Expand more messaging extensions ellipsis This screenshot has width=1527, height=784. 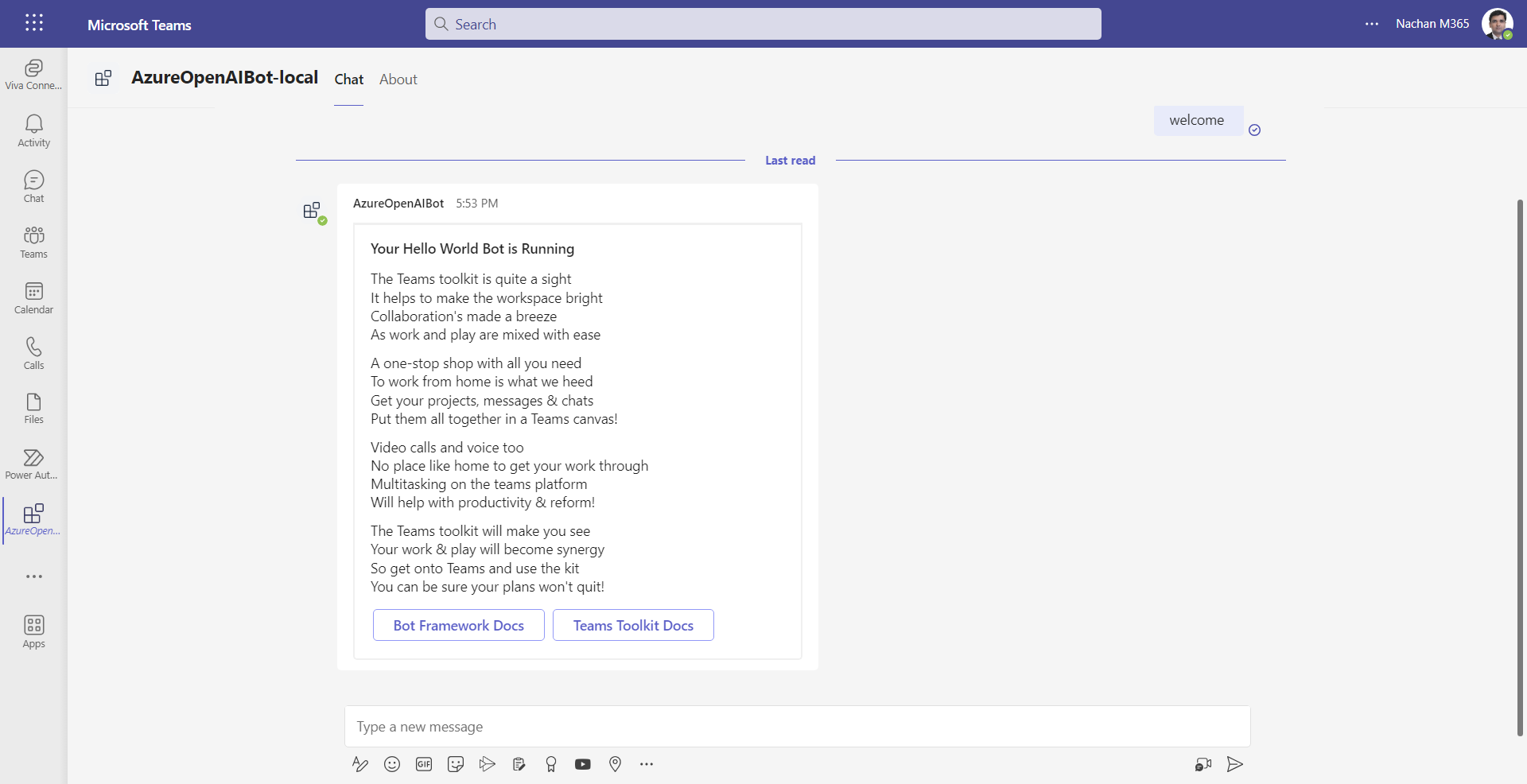click(647, 764)
